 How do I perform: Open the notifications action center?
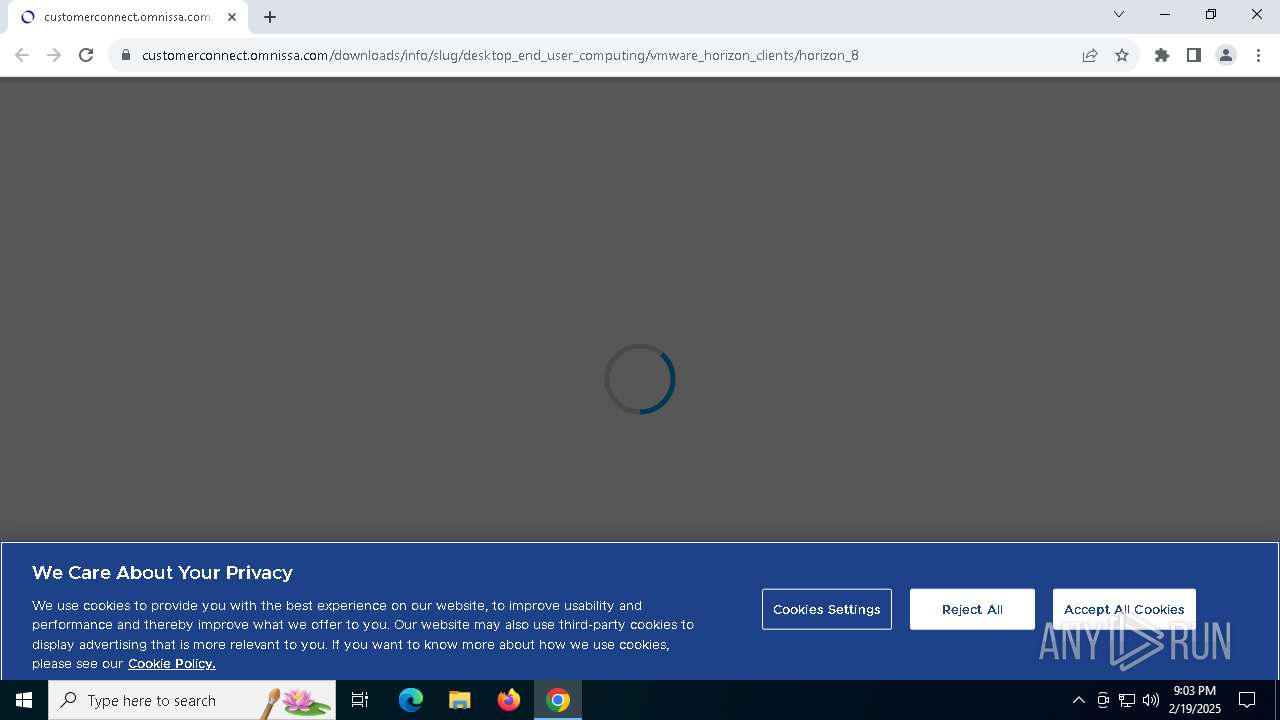[x=1247, y=700]
